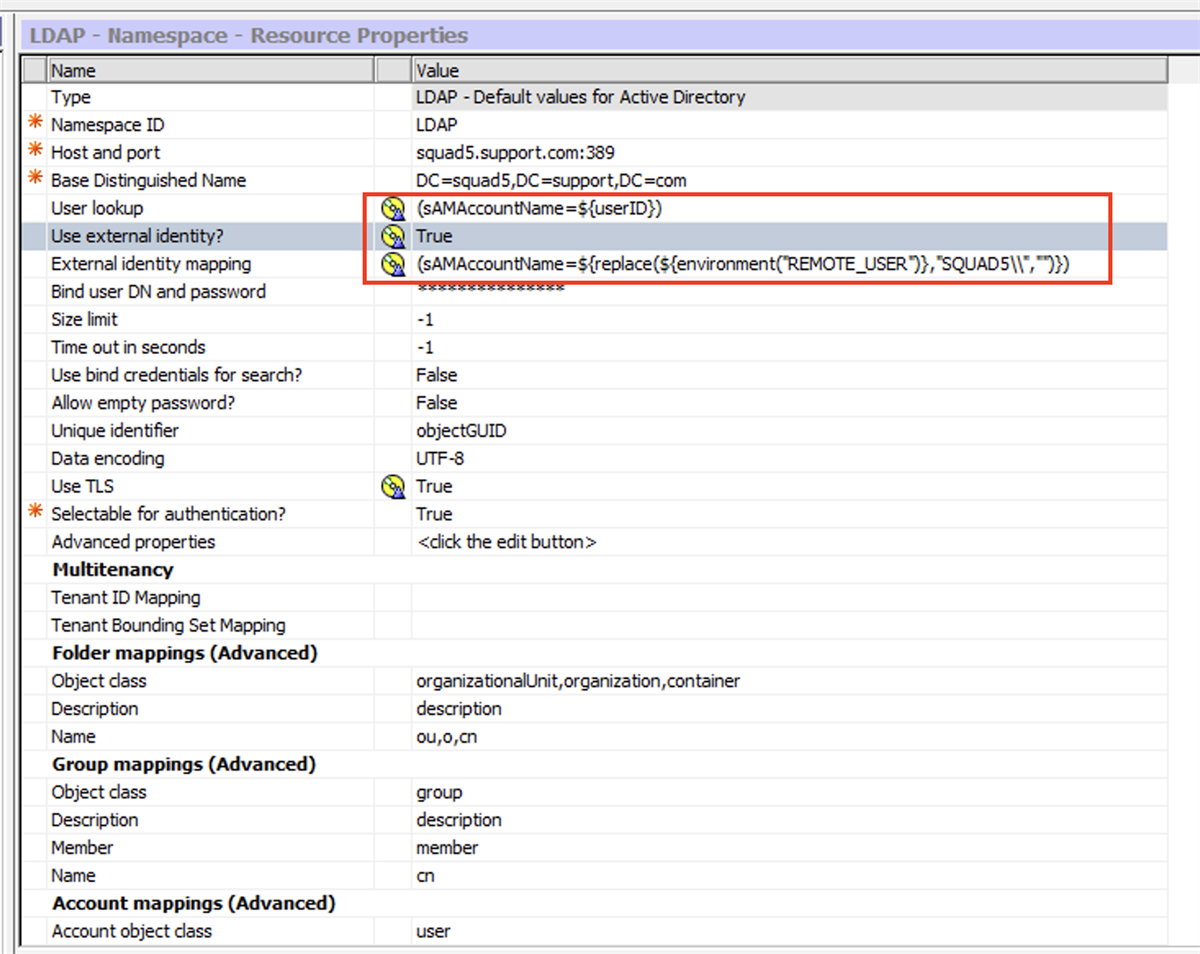Image resolution: width=1200 pixels, height=954 pixels.
Task: Edit the Size limit value
Action: point(425,320)
